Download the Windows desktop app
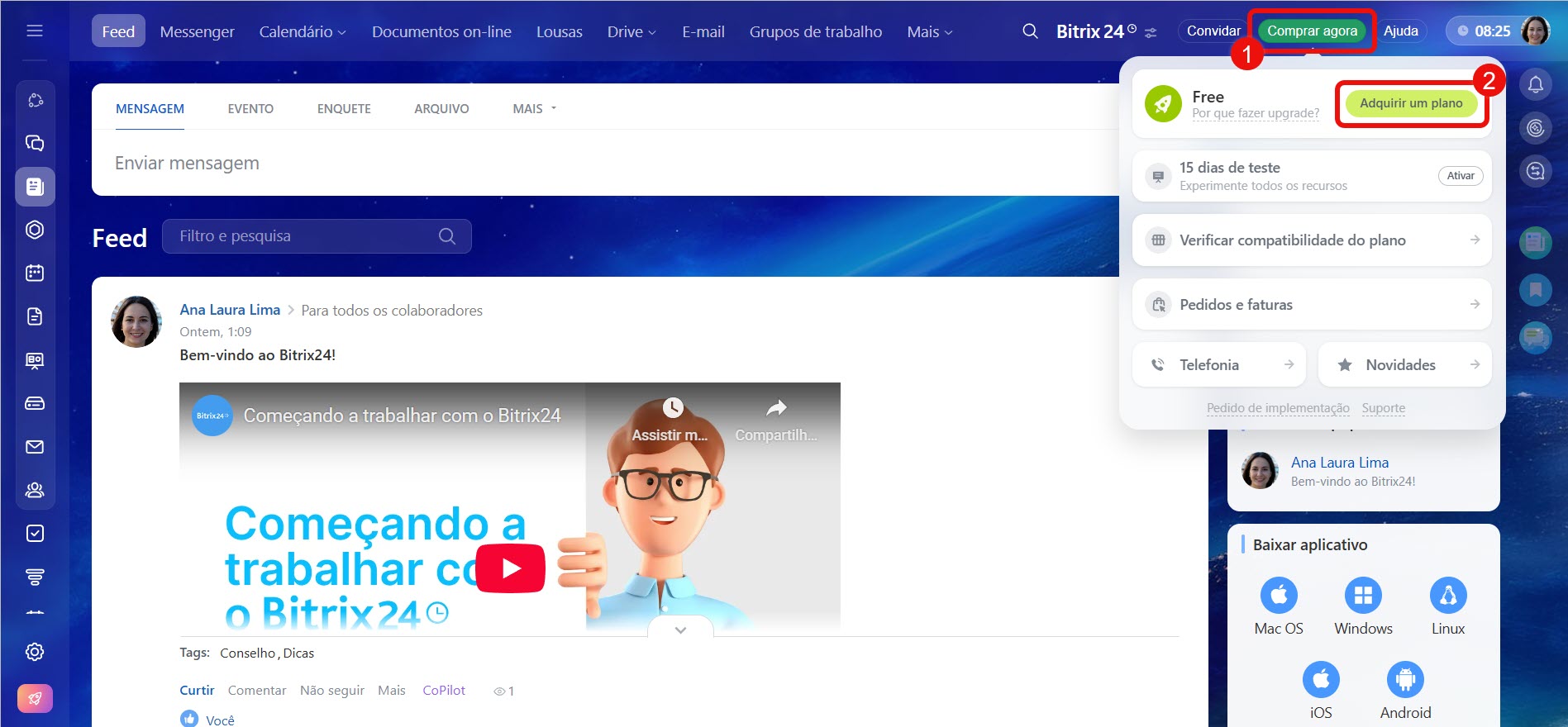Viewport: 1568px width, 727px height. tap(1363, 596)
